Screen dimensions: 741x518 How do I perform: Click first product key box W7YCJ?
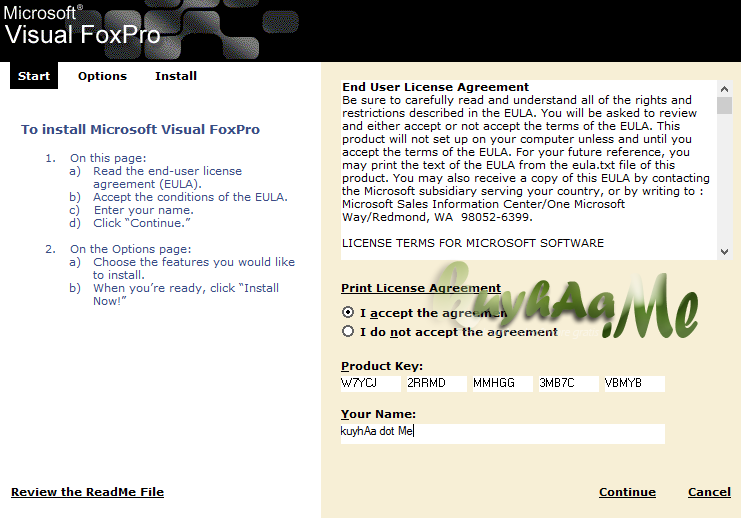coord(370,383)
